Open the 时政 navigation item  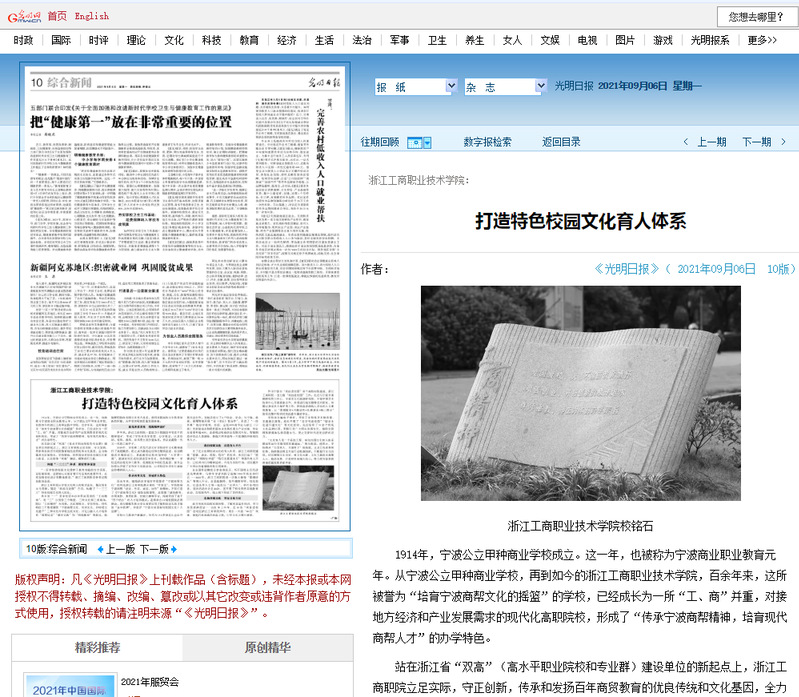(x=23, y=40)
